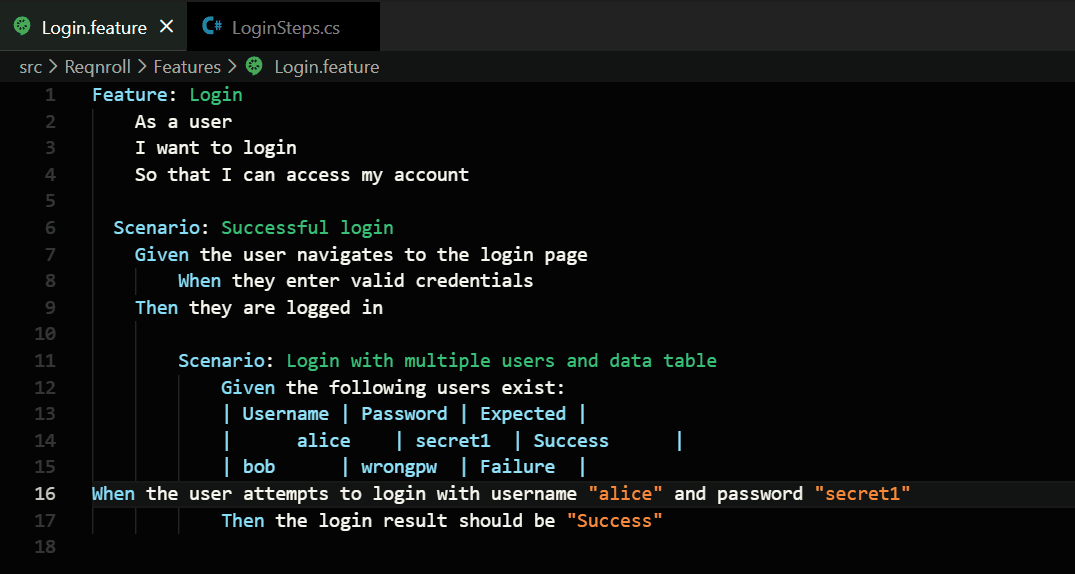Click the C# icon on the LoginSteps.cs tab
Viewport: 1075px width, 574px height.
point(212,27)
